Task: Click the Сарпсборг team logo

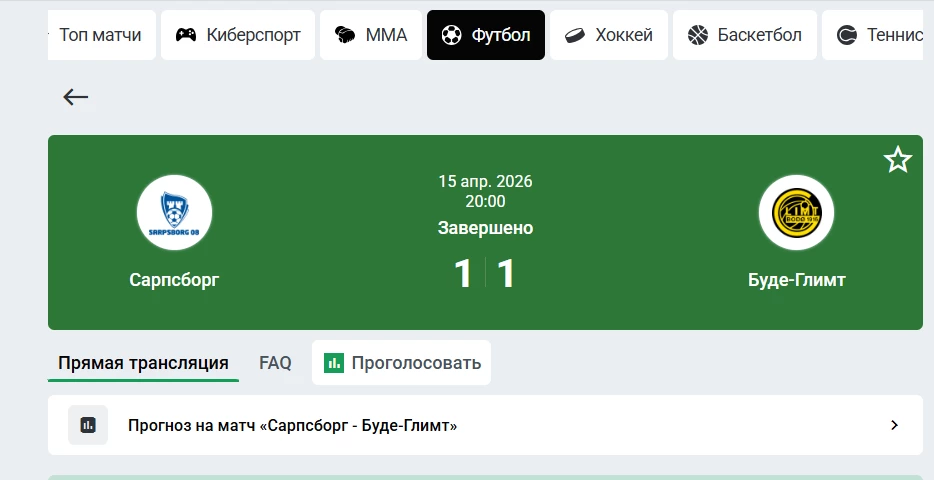Action: tap(174, 212)
